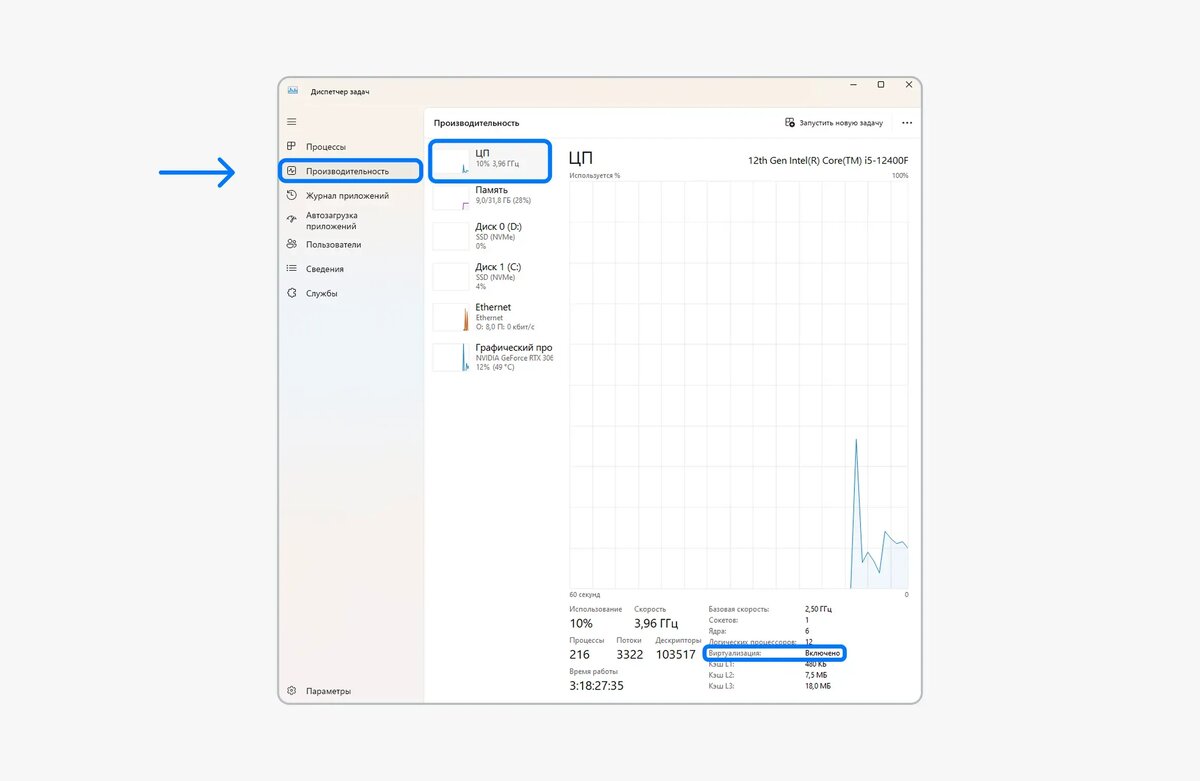Viewport: 1200px width, 781px height.
Task: Click the Время работы value 3:18:27:35
Action: 596,685
